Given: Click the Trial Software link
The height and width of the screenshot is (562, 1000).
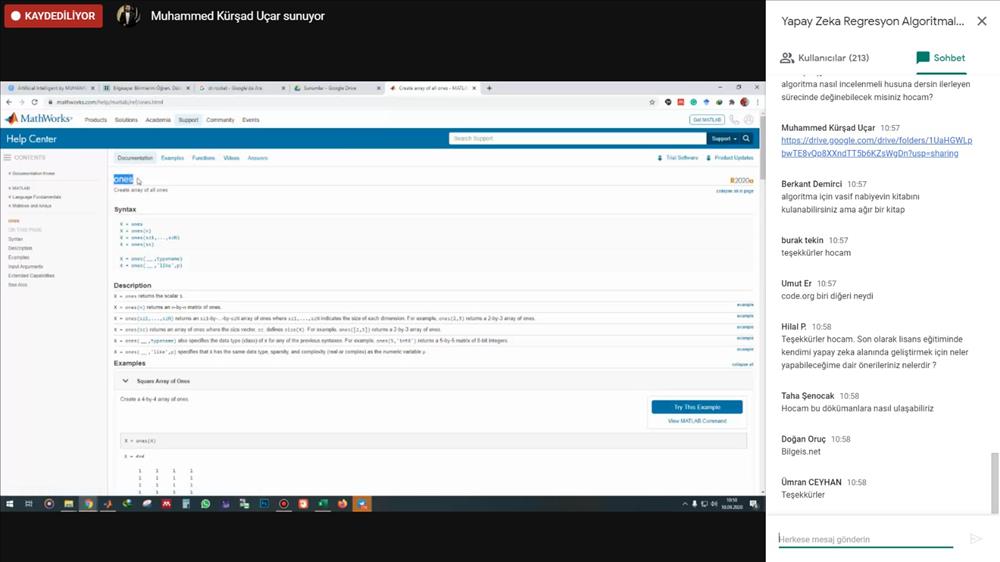Looking at the screenshot, I should coord(678,158).
